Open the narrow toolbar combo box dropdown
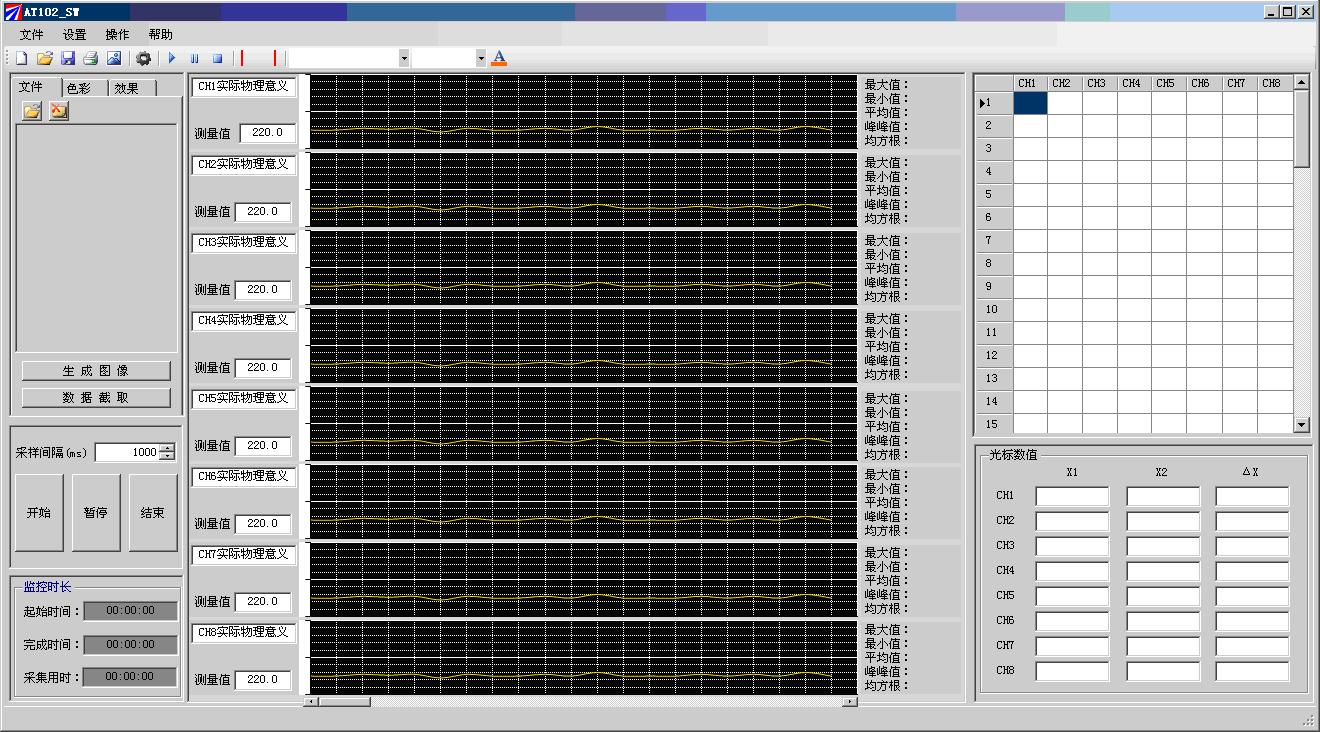 [x=481, y=59]
